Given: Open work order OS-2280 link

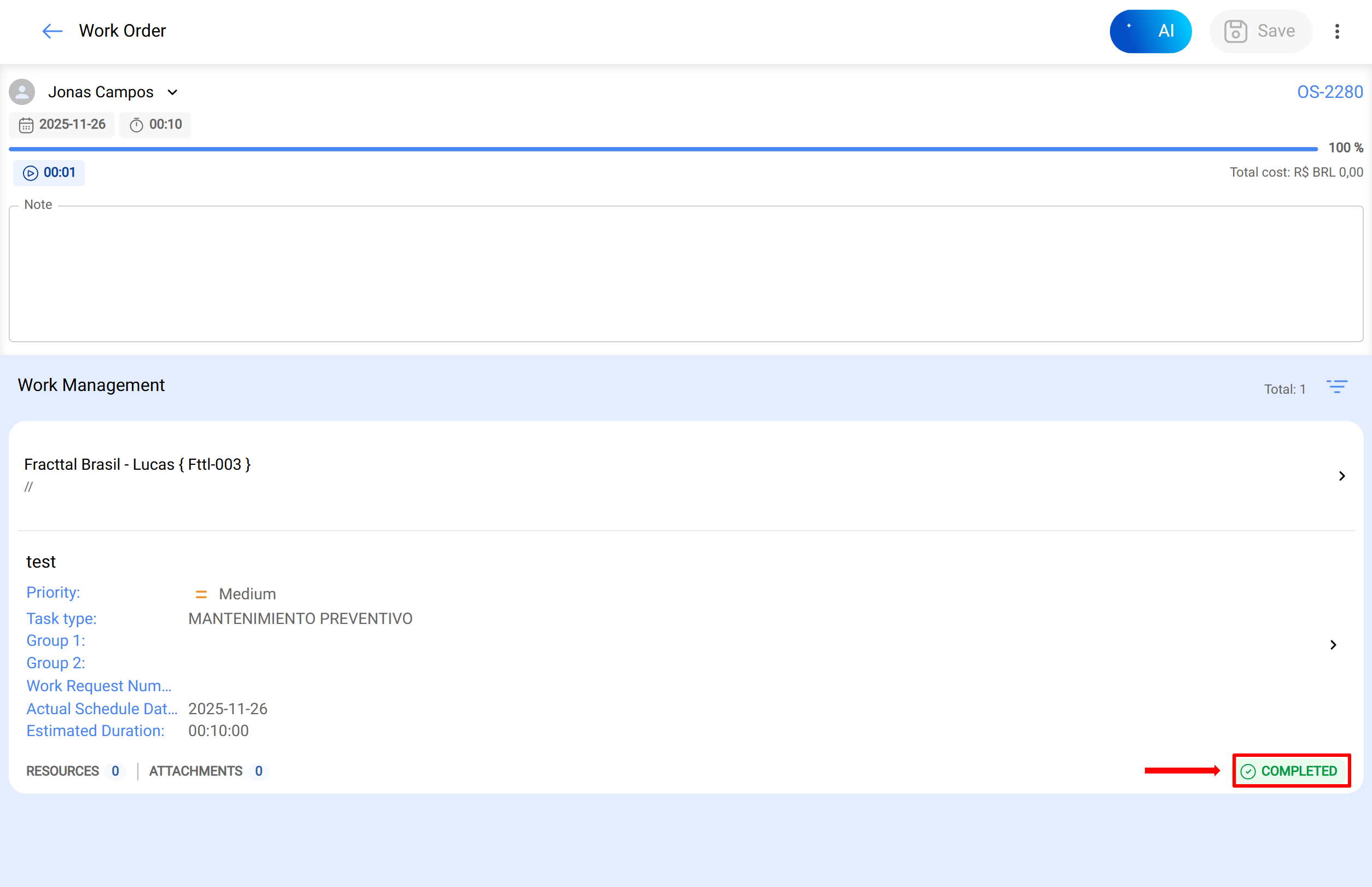Looking at the screenshot, I should (x=1329, y=91).
